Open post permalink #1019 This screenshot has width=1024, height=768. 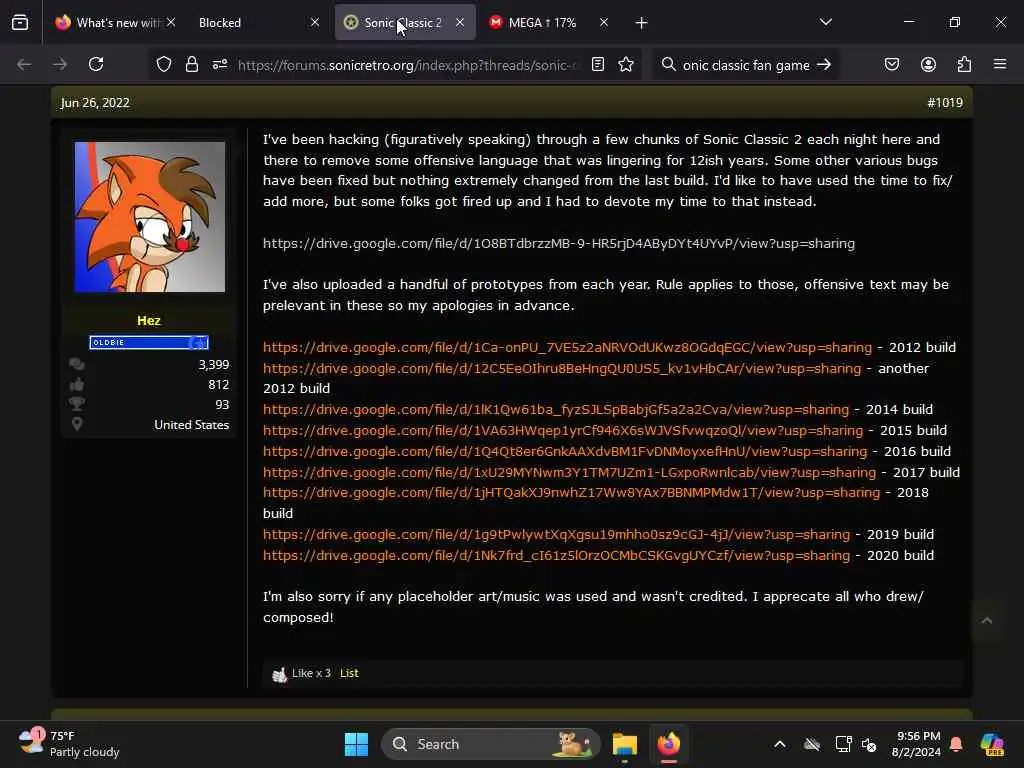pos(945,103)
